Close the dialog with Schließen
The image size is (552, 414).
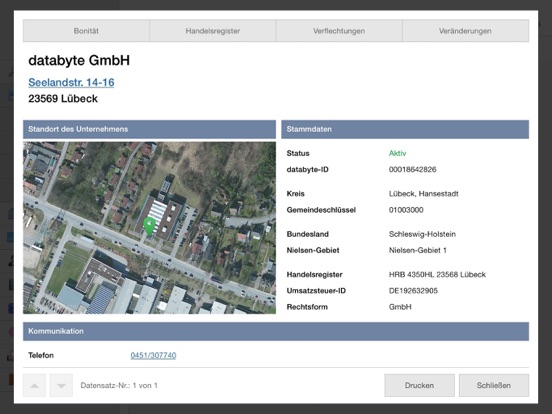(x=494, y=385)
